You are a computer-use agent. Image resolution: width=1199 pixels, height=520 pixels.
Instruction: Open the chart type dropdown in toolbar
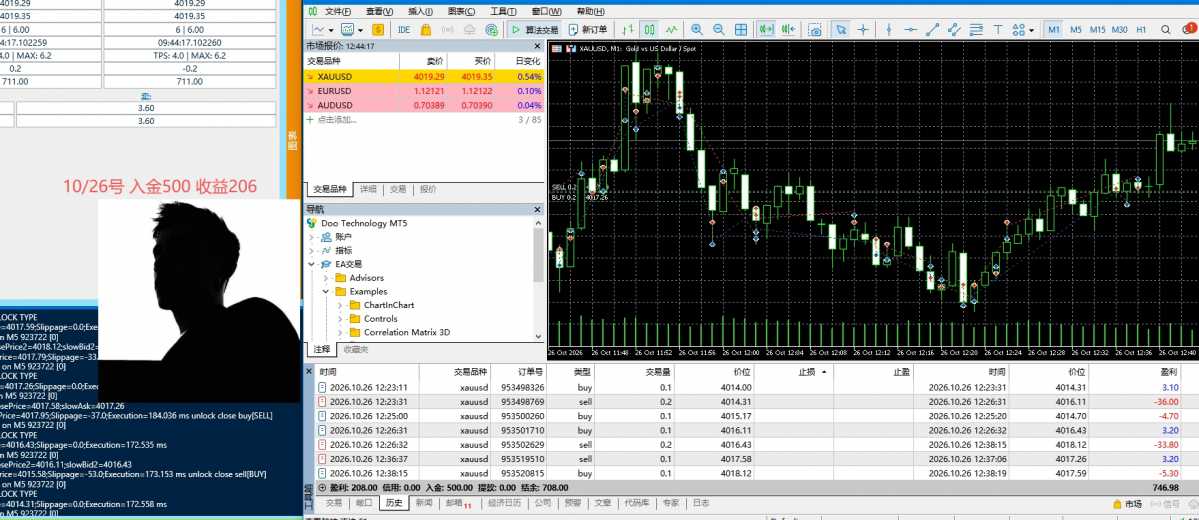322,29
